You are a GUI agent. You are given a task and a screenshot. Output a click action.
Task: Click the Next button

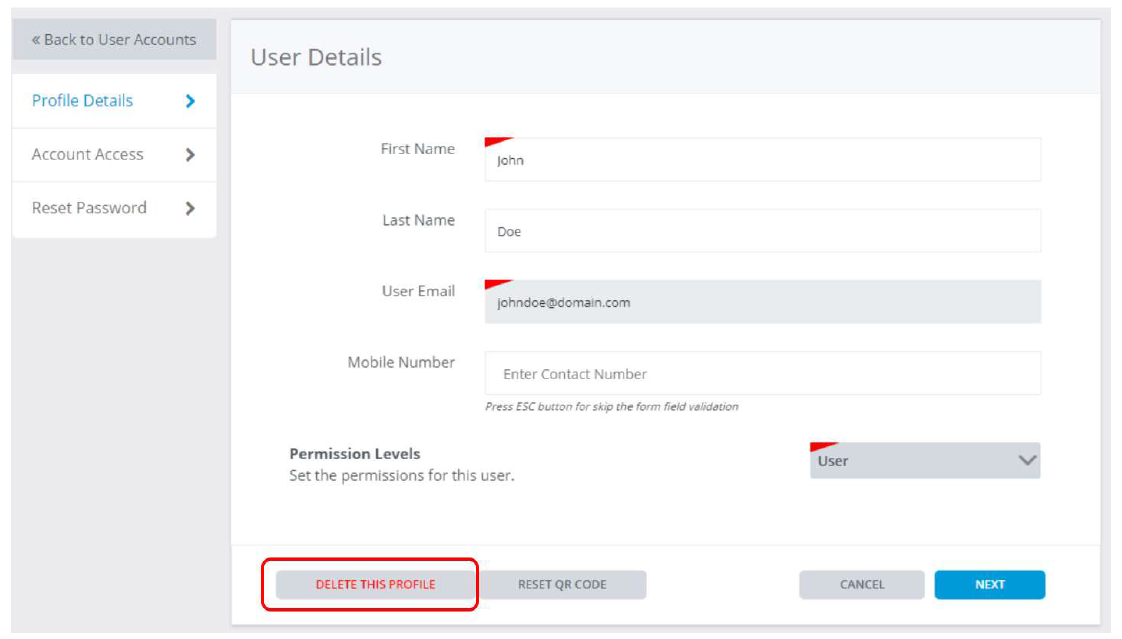coord(990,585)
